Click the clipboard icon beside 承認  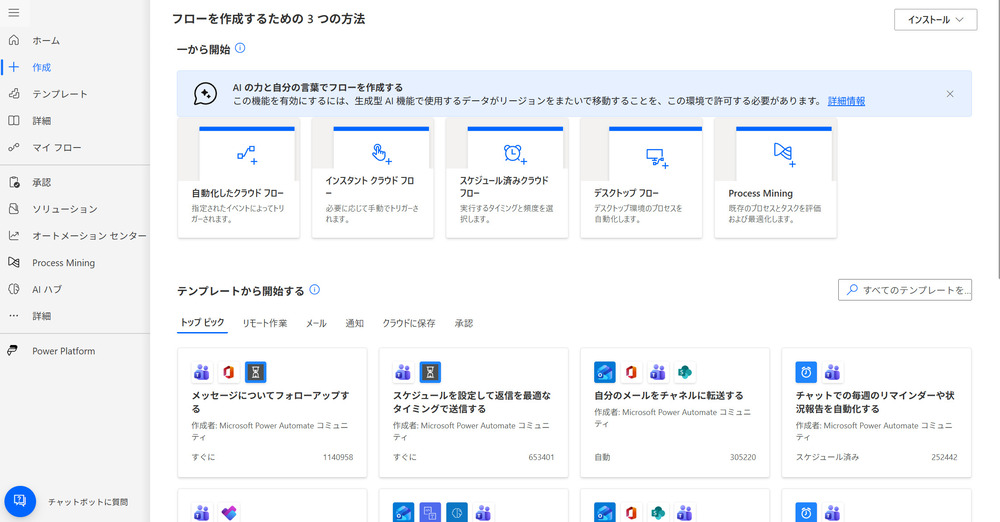13,183
